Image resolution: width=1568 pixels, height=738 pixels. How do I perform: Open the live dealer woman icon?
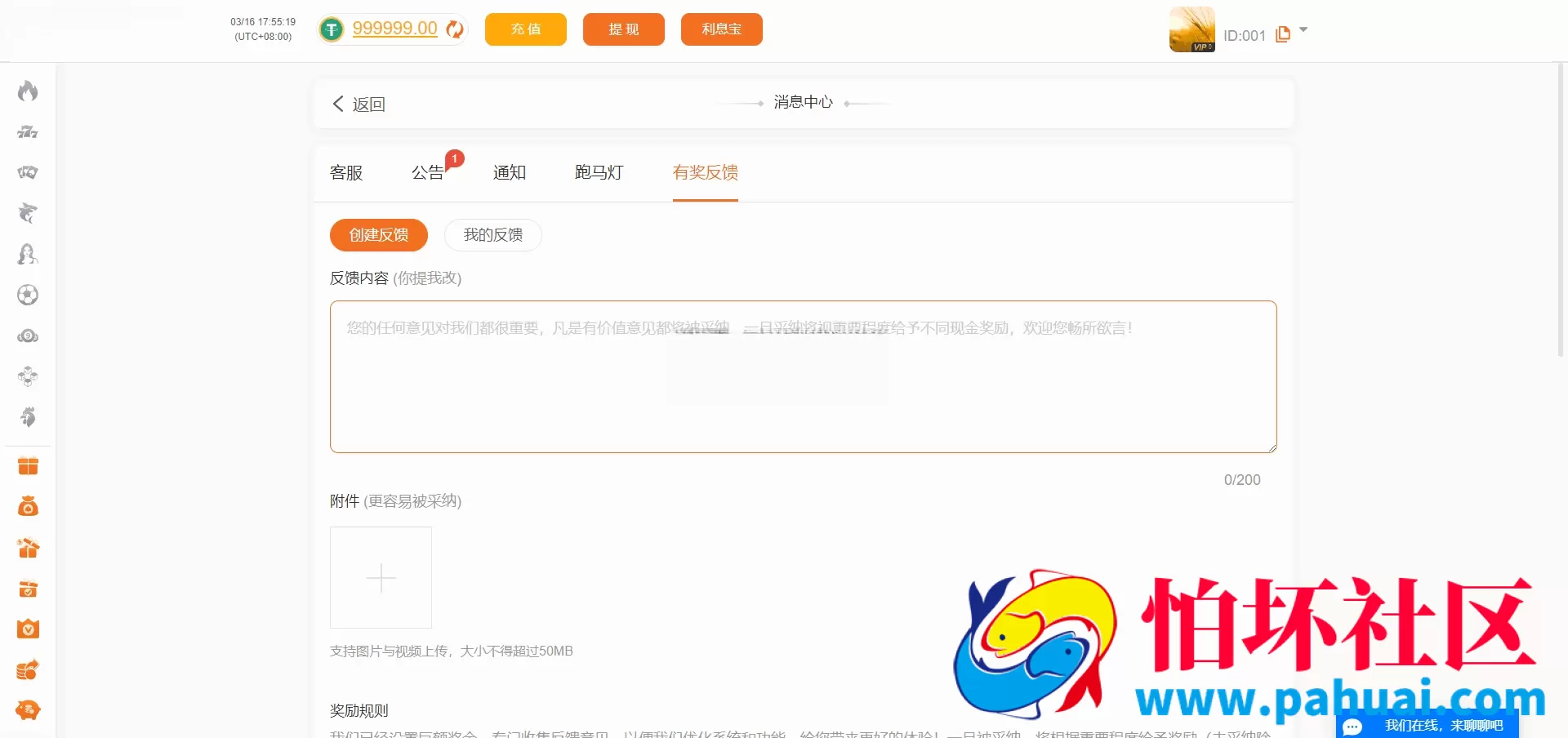(28, 254)
